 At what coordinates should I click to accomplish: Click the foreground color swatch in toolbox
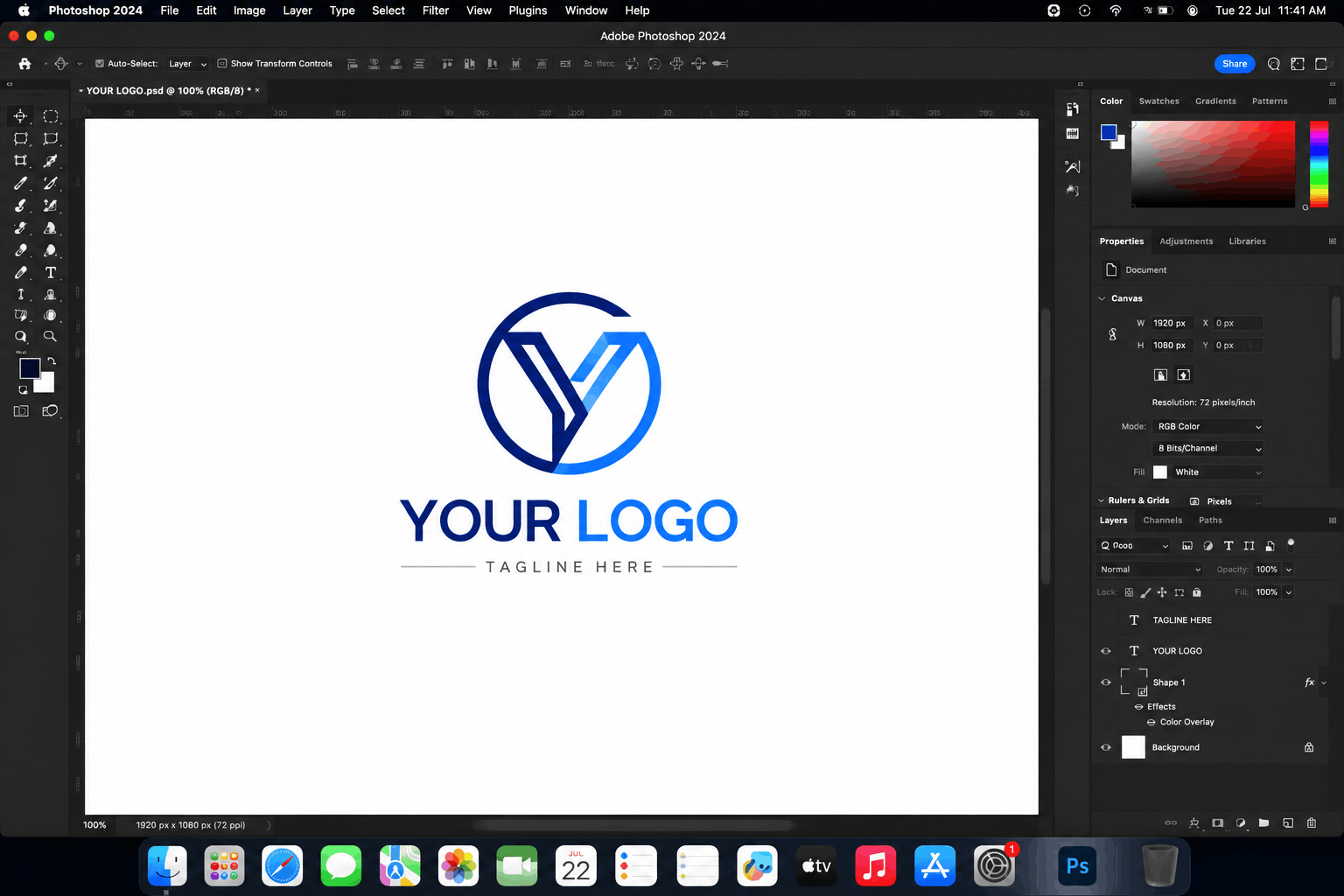(29, 368)
